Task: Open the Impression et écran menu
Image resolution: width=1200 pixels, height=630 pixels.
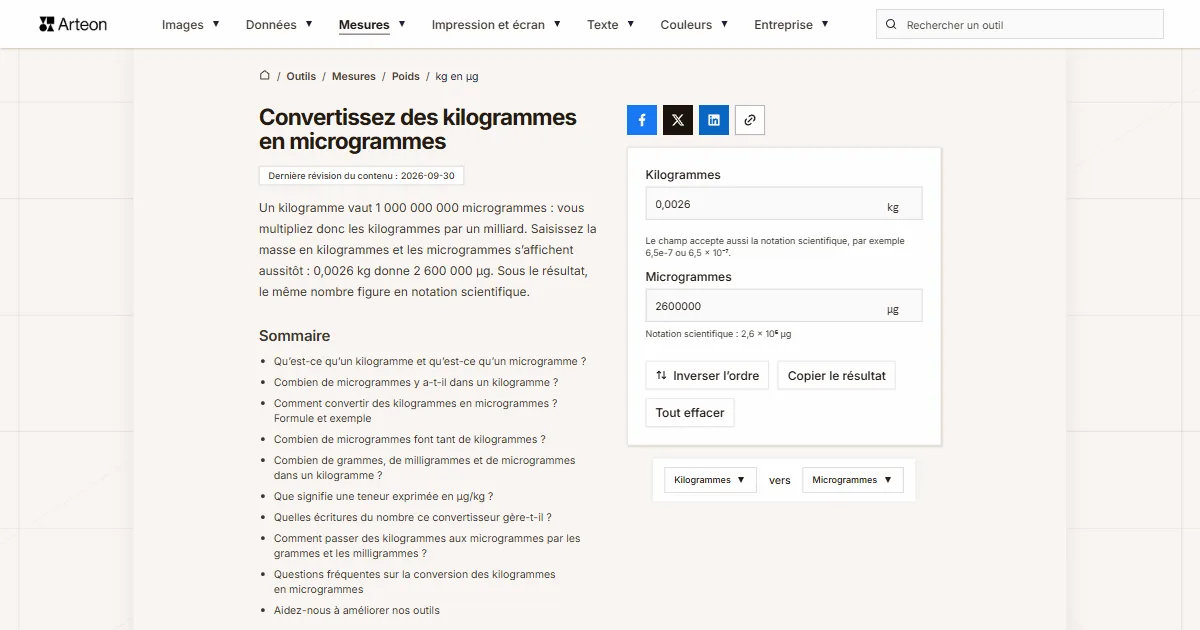Action: (x=496, y=24)
